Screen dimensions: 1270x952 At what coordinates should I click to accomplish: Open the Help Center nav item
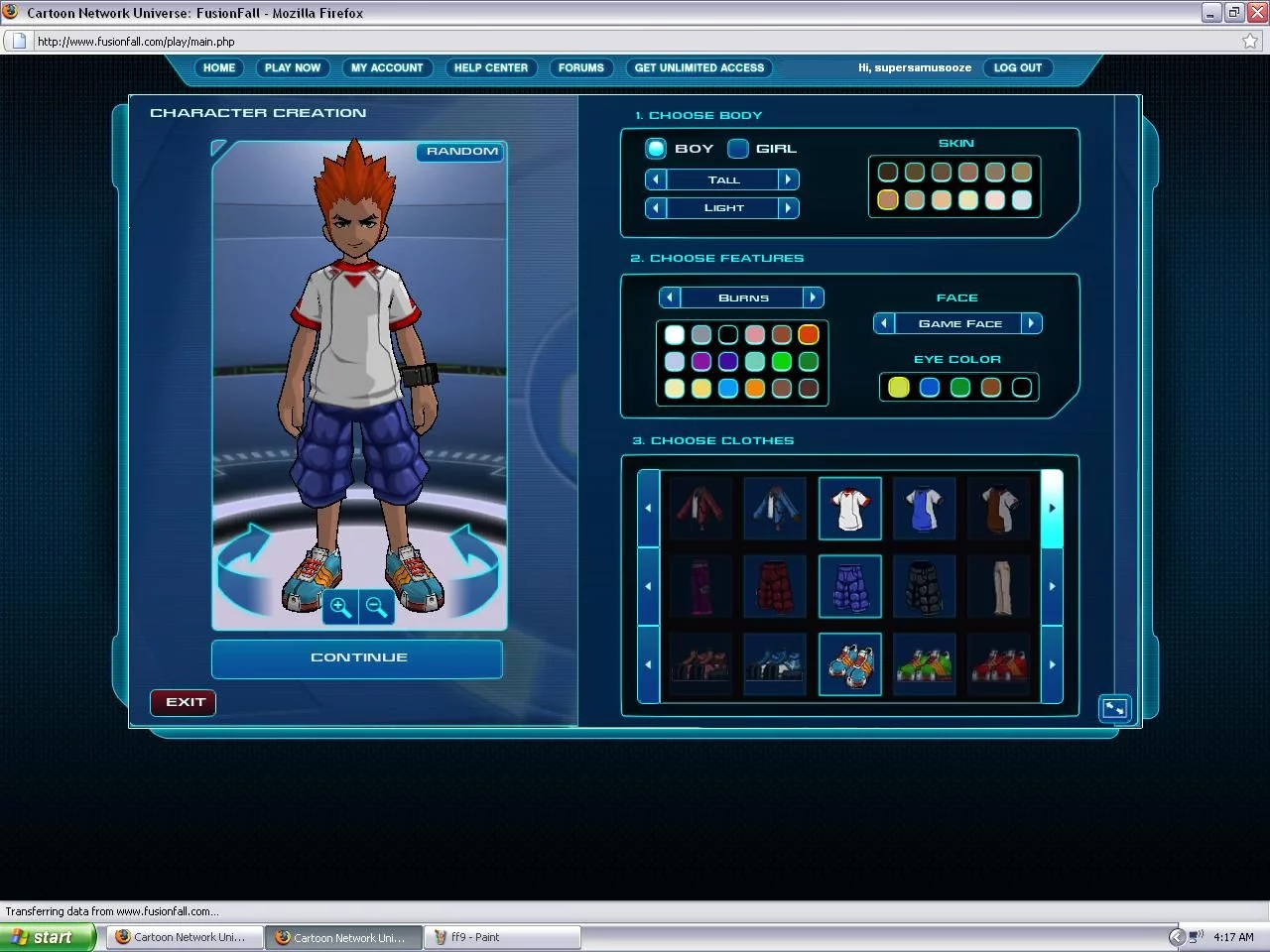[490, 68]
